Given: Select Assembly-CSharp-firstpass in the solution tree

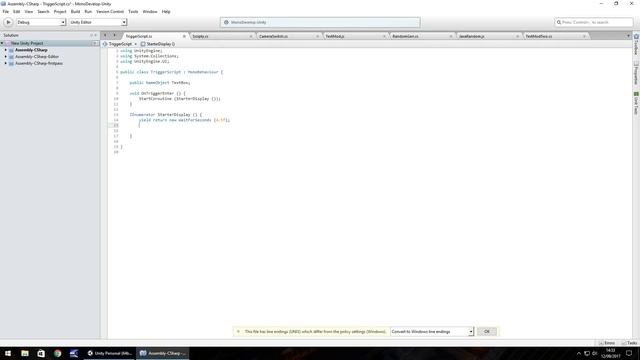Looking at the screenshot, I should [39, 63].
